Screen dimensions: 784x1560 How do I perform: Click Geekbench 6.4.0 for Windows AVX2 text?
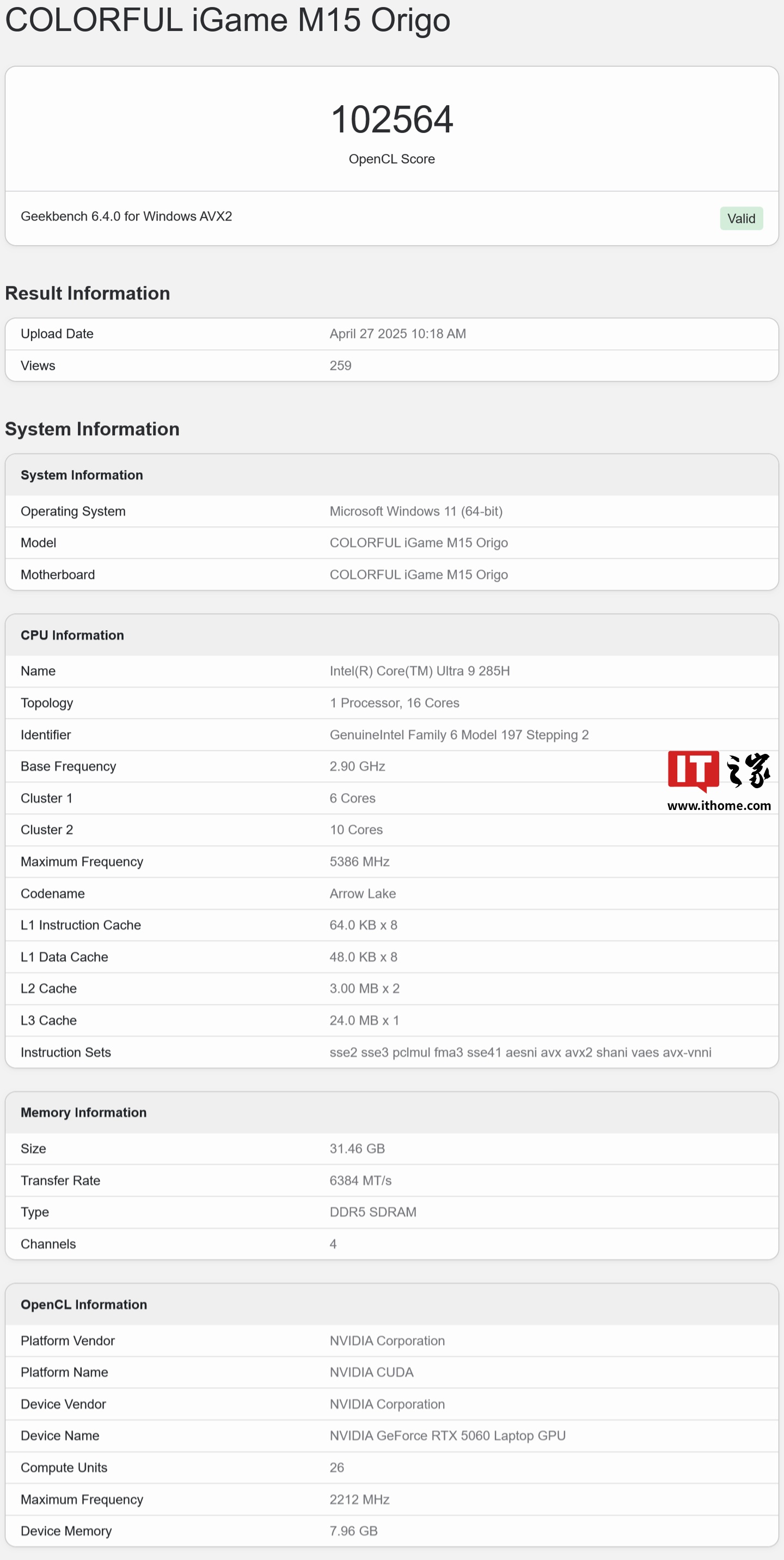[126, 217]
